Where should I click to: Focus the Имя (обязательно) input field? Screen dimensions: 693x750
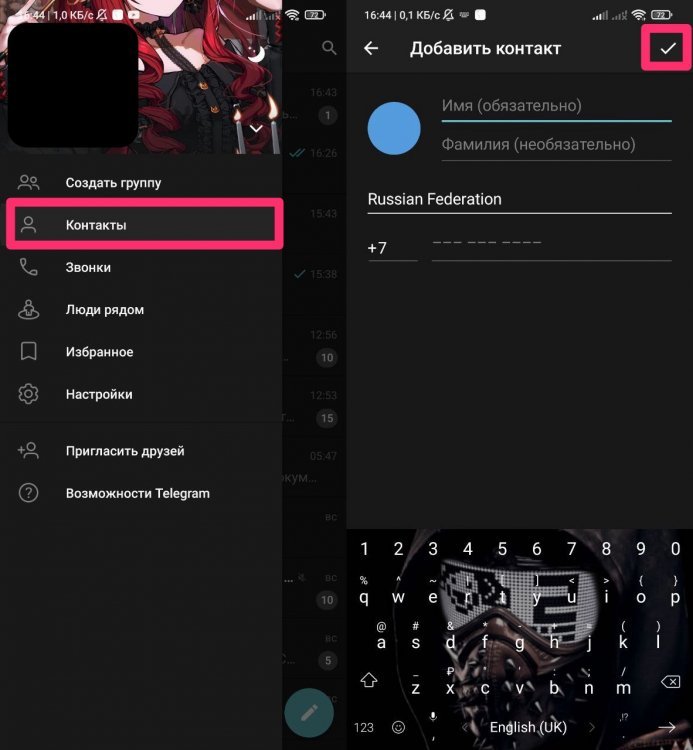(x=556, y=106)
